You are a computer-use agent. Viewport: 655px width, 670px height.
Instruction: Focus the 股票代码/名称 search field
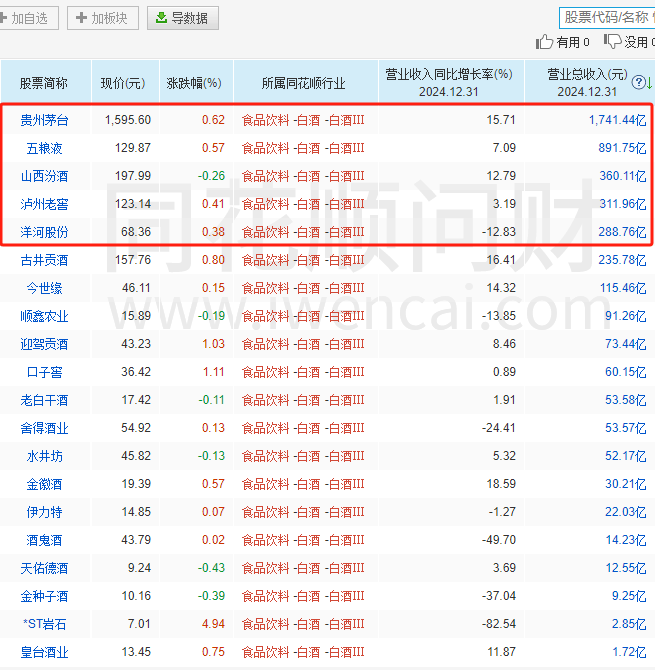(x=609, y=18)
